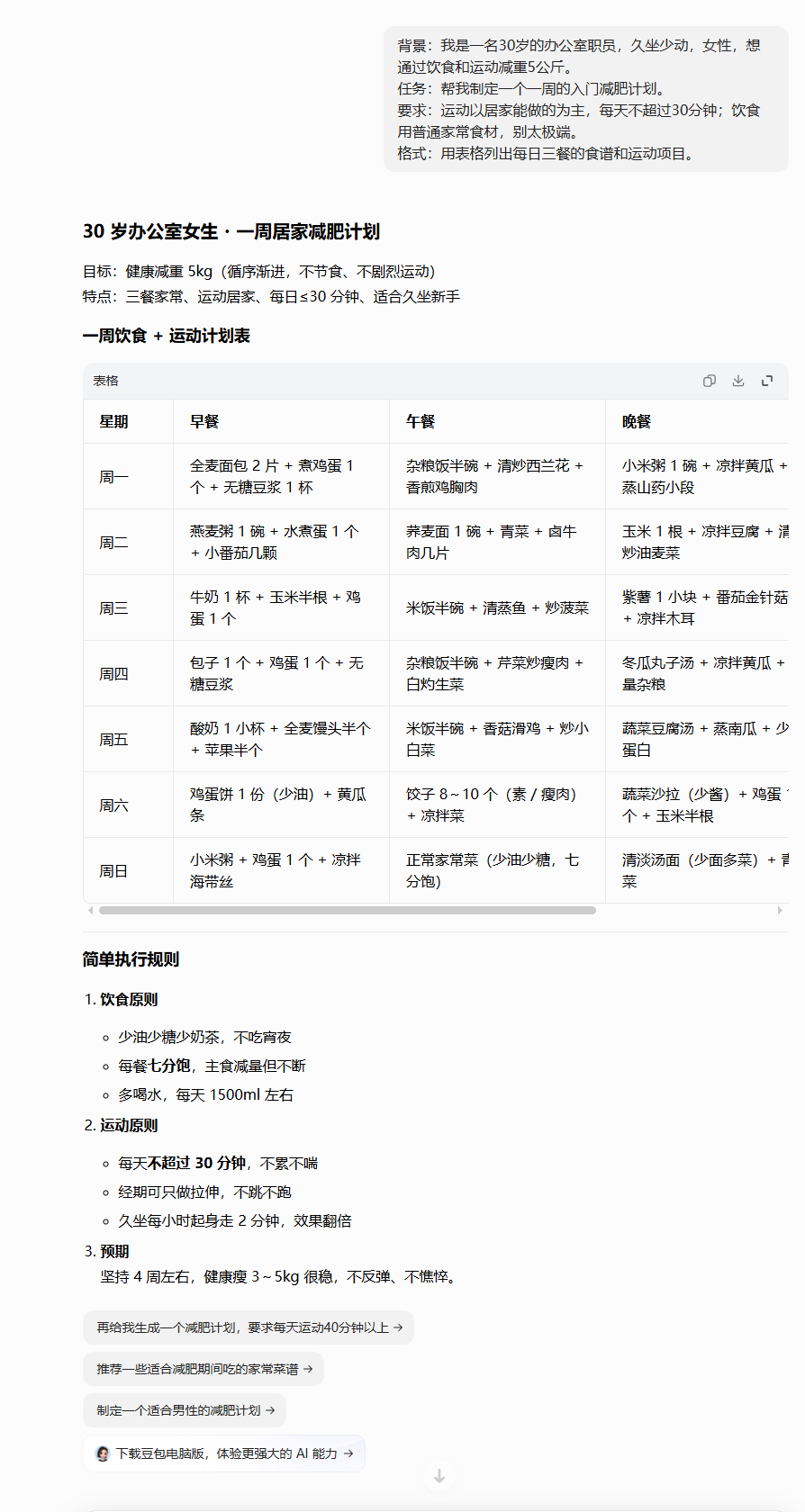Copy the table with the copy icon
Screen dimensions: 805x1512
click(x=710, y=381)
